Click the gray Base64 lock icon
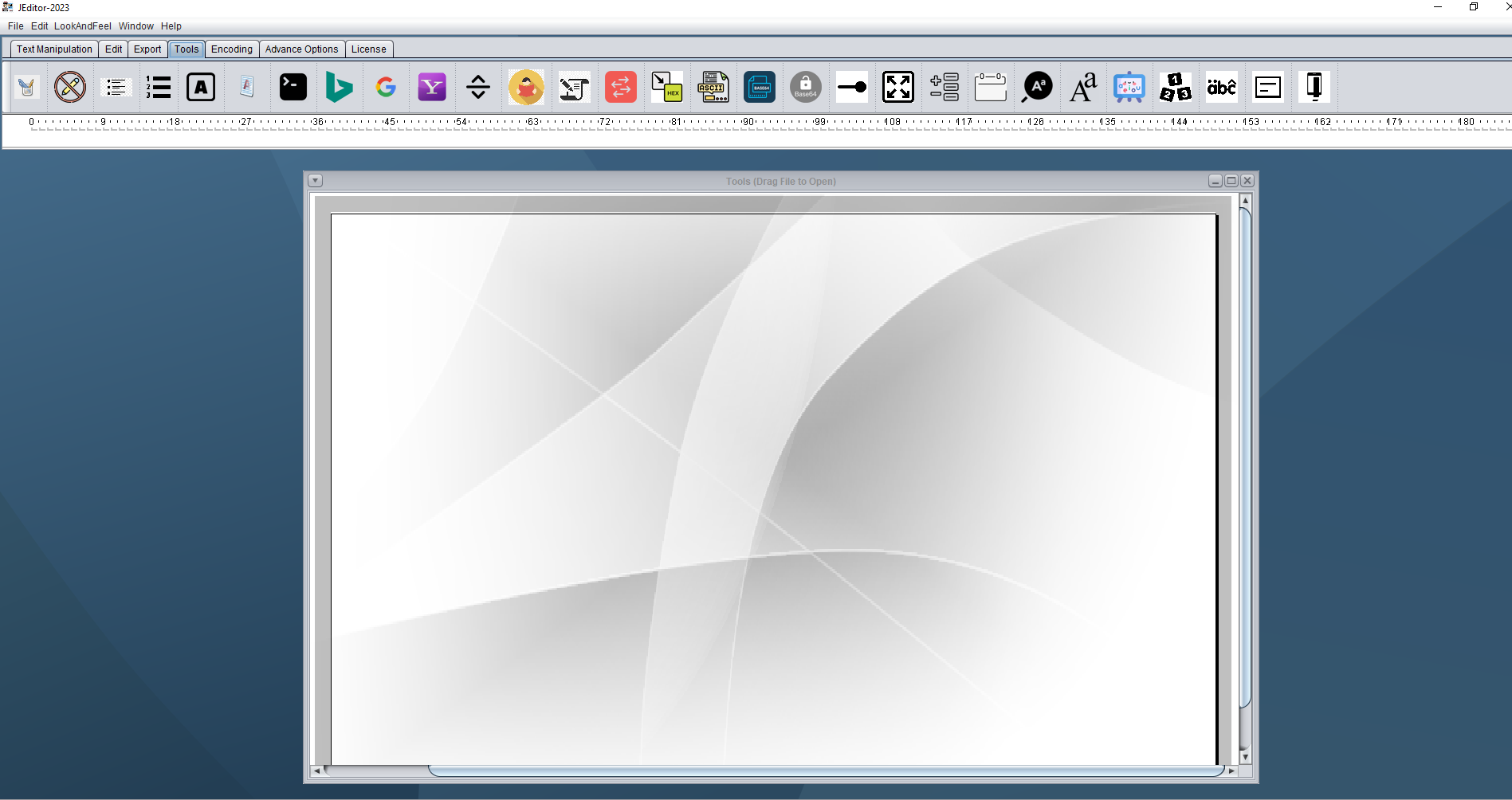1512x800 pixels. (x=805, y=87)
